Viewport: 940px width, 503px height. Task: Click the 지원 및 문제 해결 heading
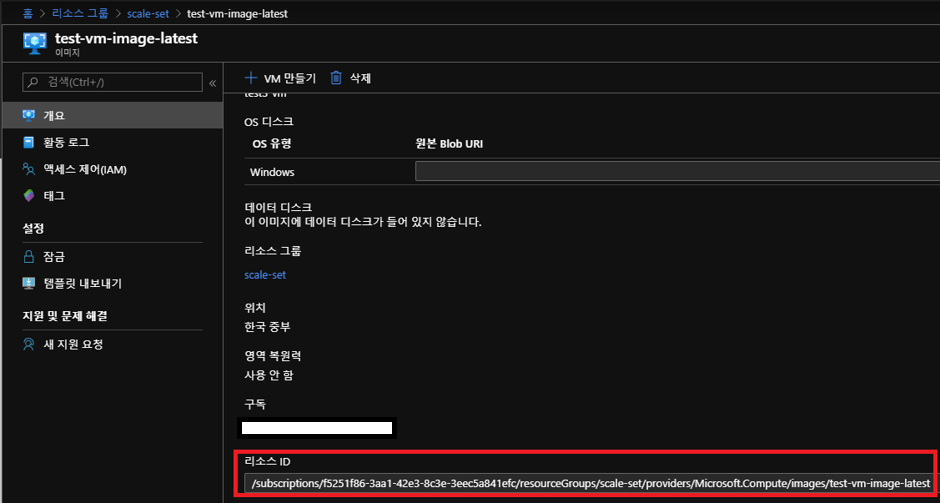pos(65,316)
